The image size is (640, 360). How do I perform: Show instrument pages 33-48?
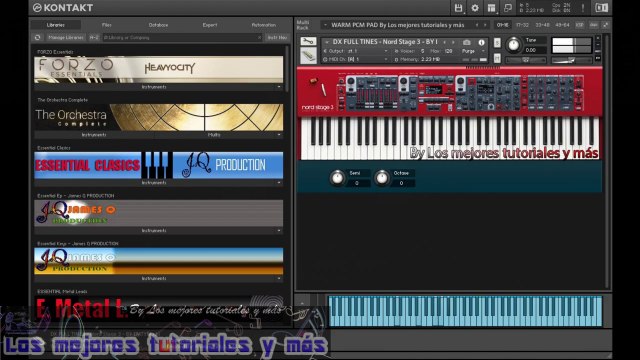pos(542,25)
